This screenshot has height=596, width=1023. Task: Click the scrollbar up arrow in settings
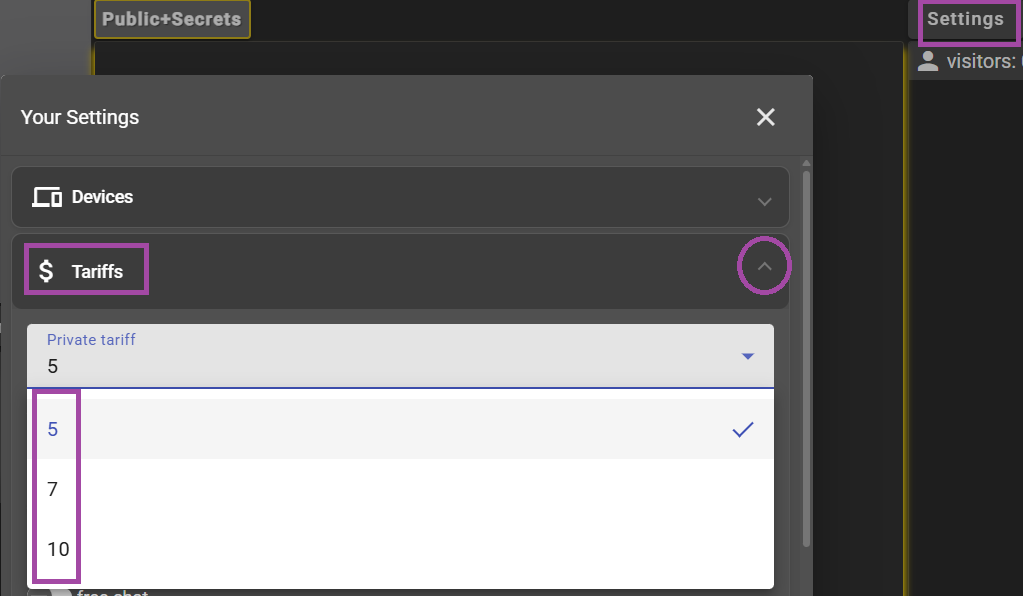(806, 163)
